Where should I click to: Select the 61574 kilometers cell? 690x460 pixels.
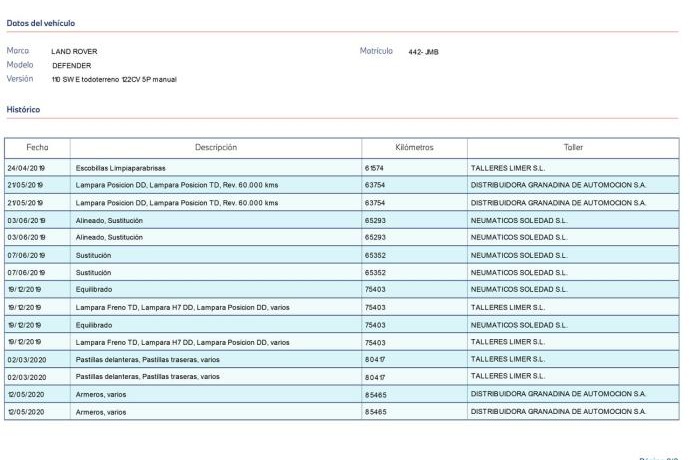(x=375, y=168)
